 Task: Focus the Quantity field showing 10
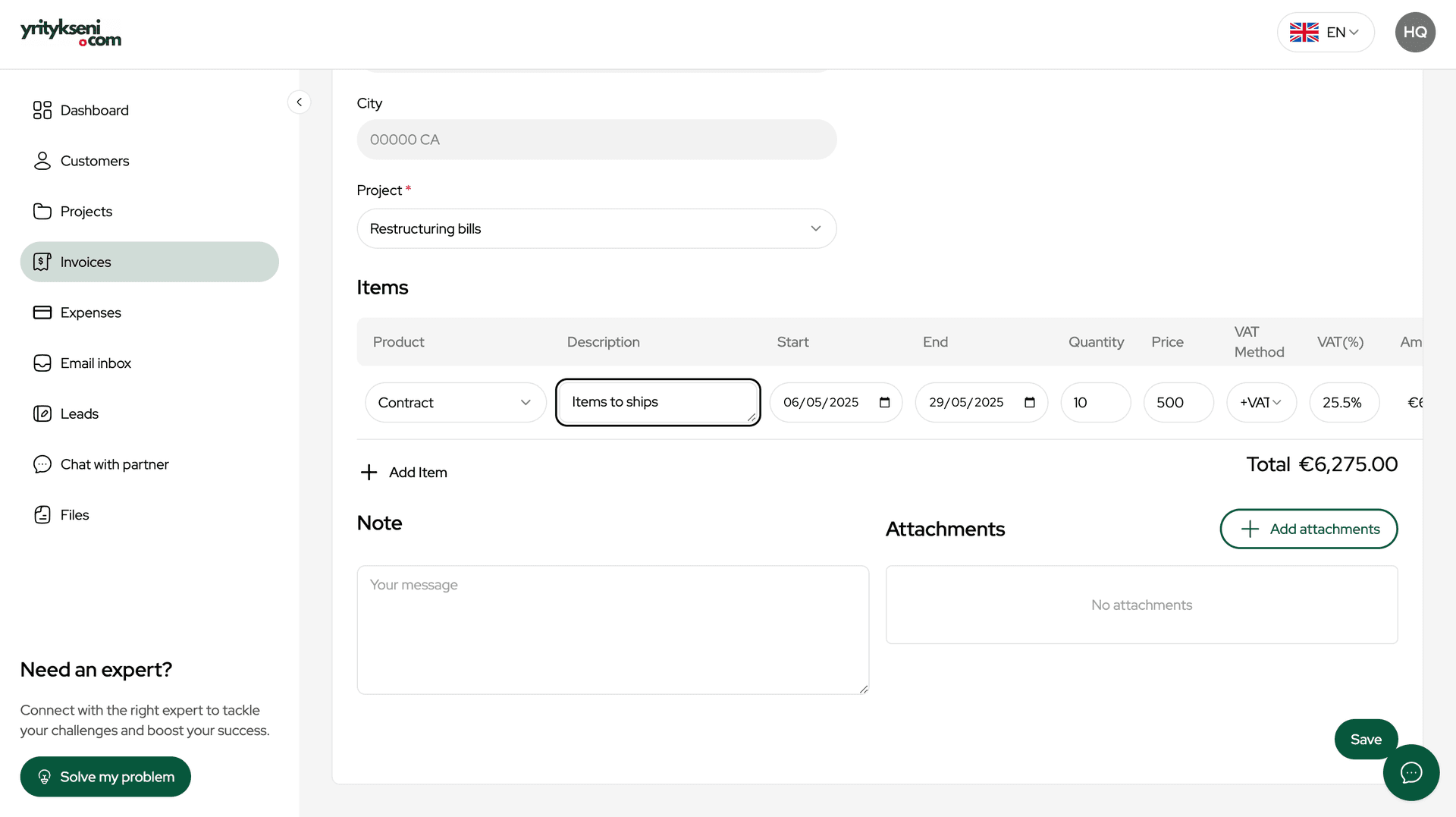1095,403
